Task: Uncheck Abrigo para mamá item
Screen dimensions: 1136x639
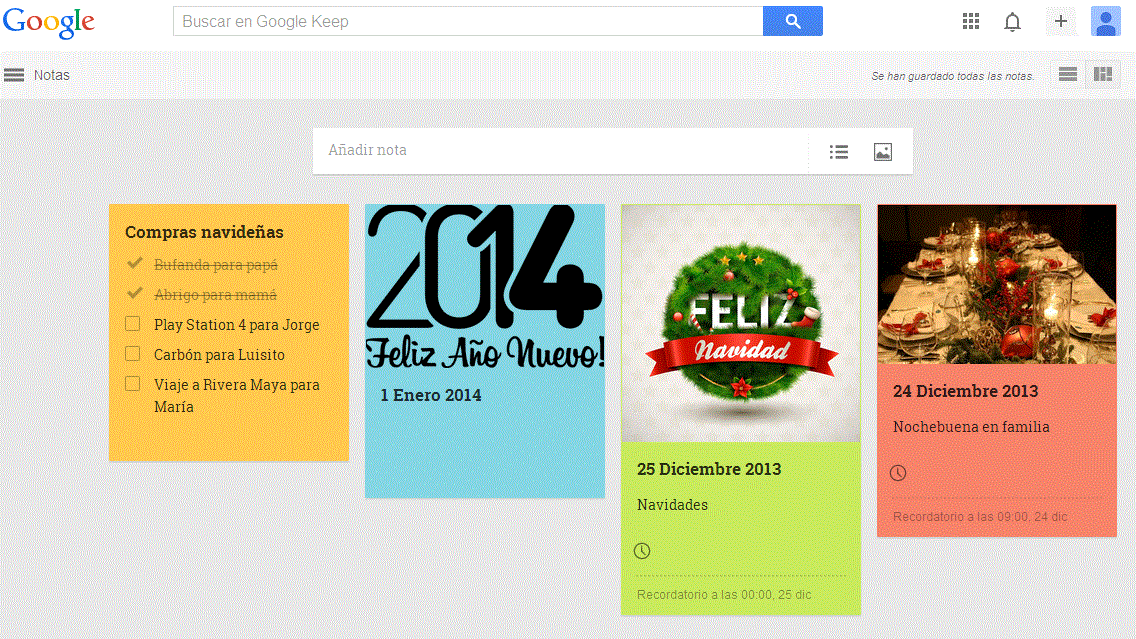Action: pyautogui.click(x=134, y=293)
